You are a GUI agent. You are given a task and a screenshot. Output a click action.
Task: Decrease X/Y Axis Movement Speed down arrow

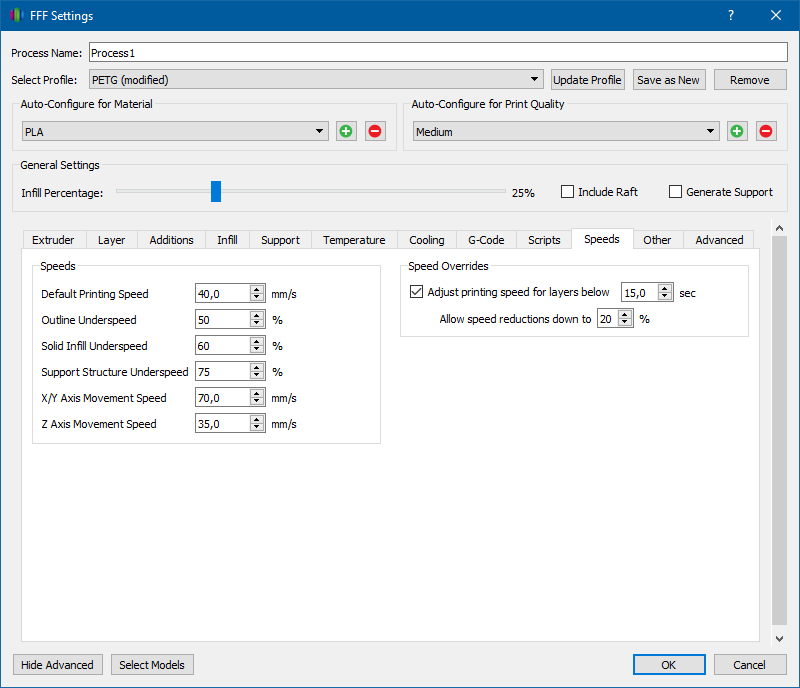[257, 402]
